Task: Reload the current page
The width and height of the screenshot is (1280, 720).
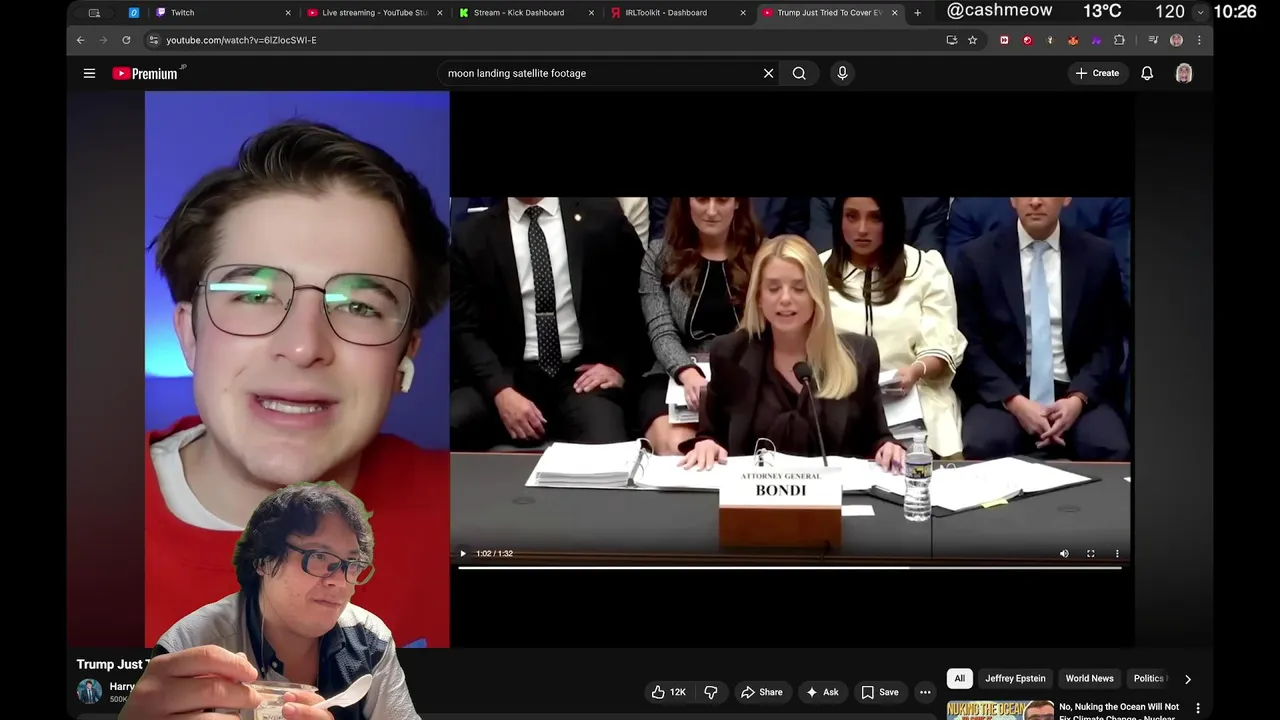Action: [126, 40]
